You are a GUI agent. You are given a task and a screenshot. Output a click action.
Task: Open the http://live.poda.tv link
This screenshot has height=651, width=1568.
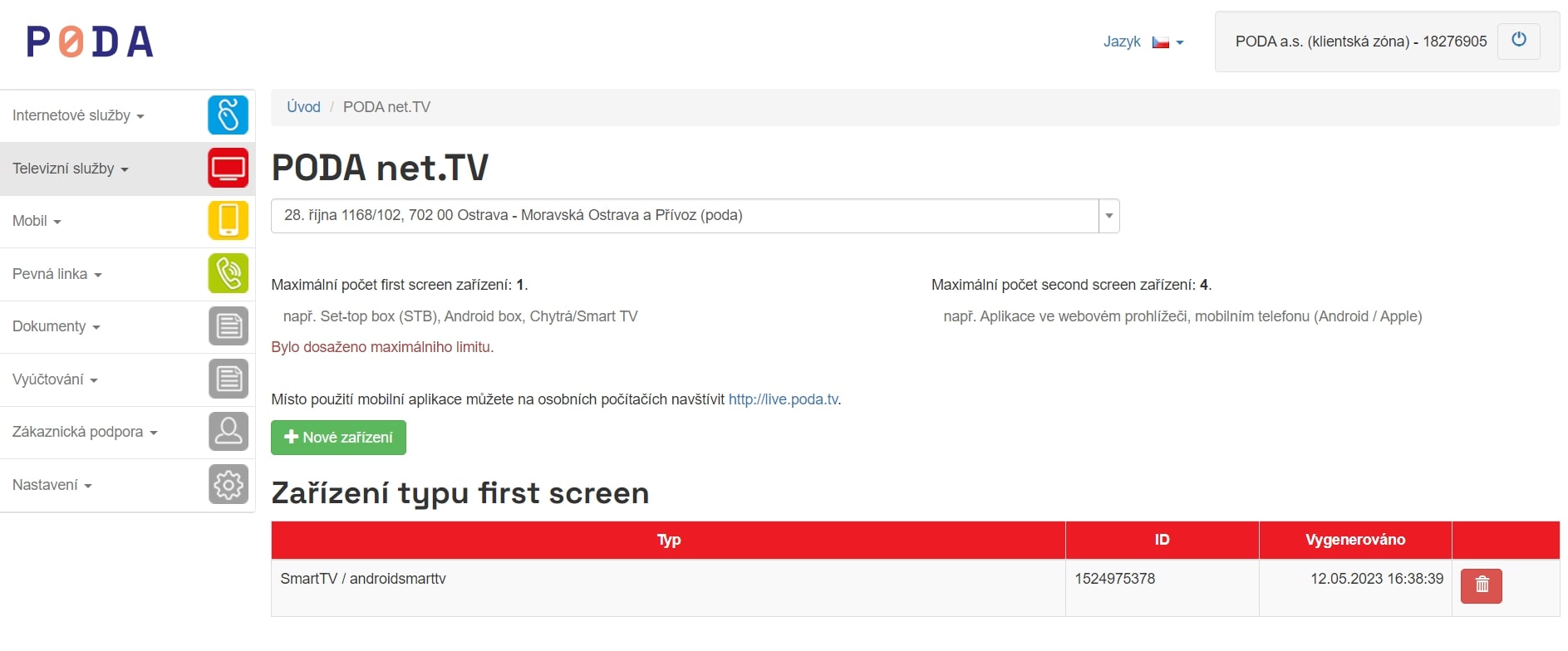[x=783, y=399]
